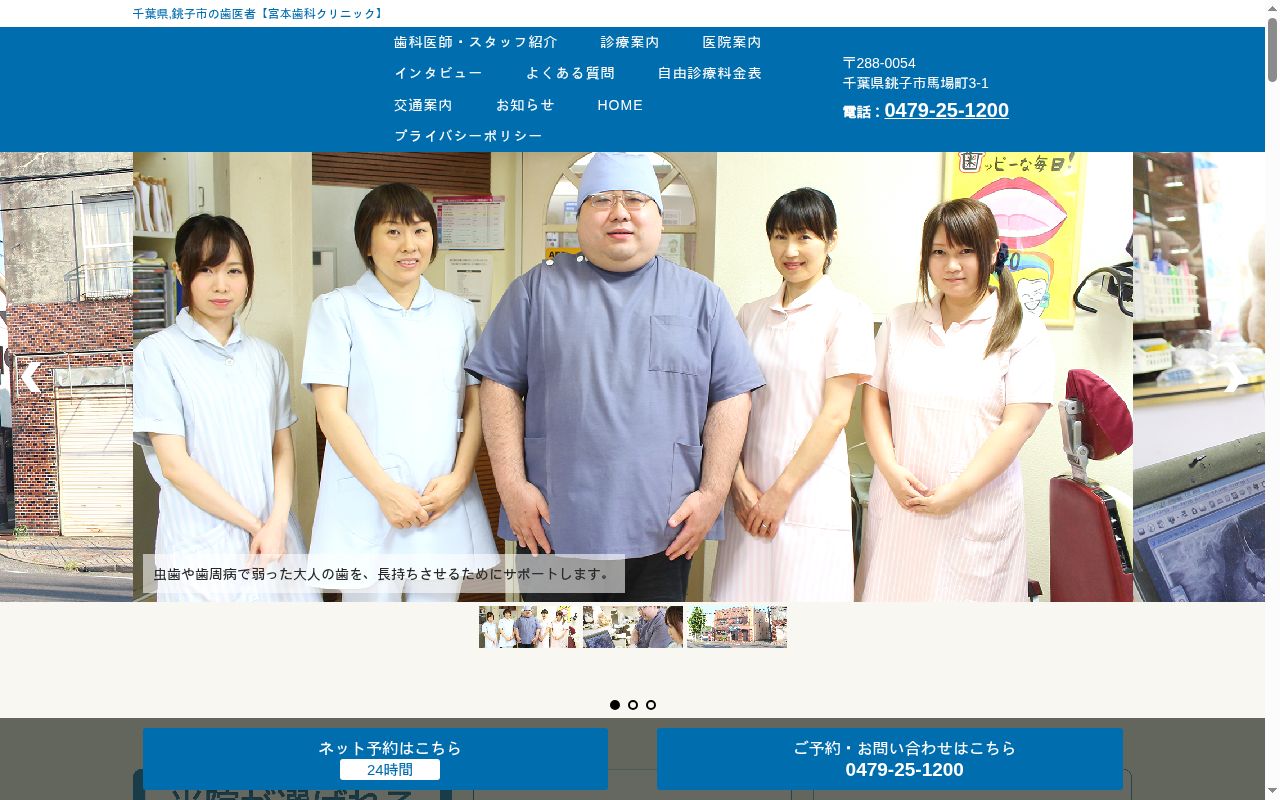Click the scrollbar down arrow
The width and height of the screenshot is (1280, 800).
tap(1272, 792)
